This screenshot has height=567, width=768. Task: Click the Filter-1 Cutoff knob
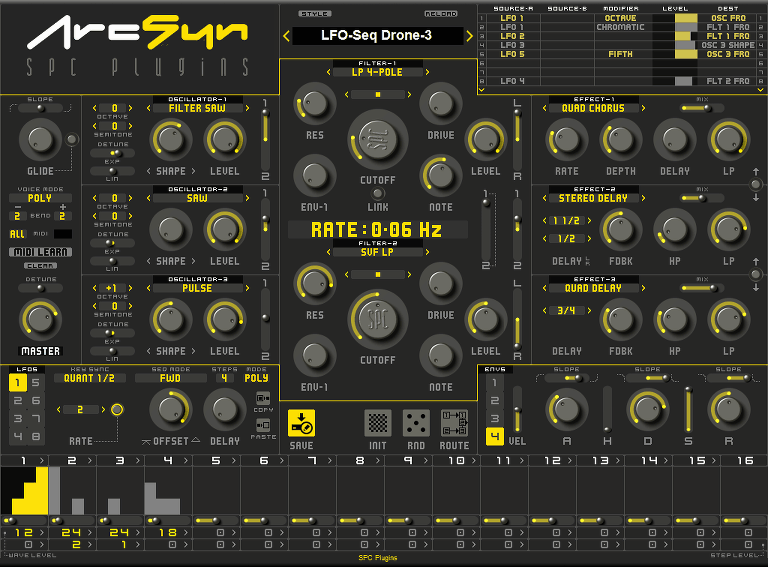tap(378, 140)
